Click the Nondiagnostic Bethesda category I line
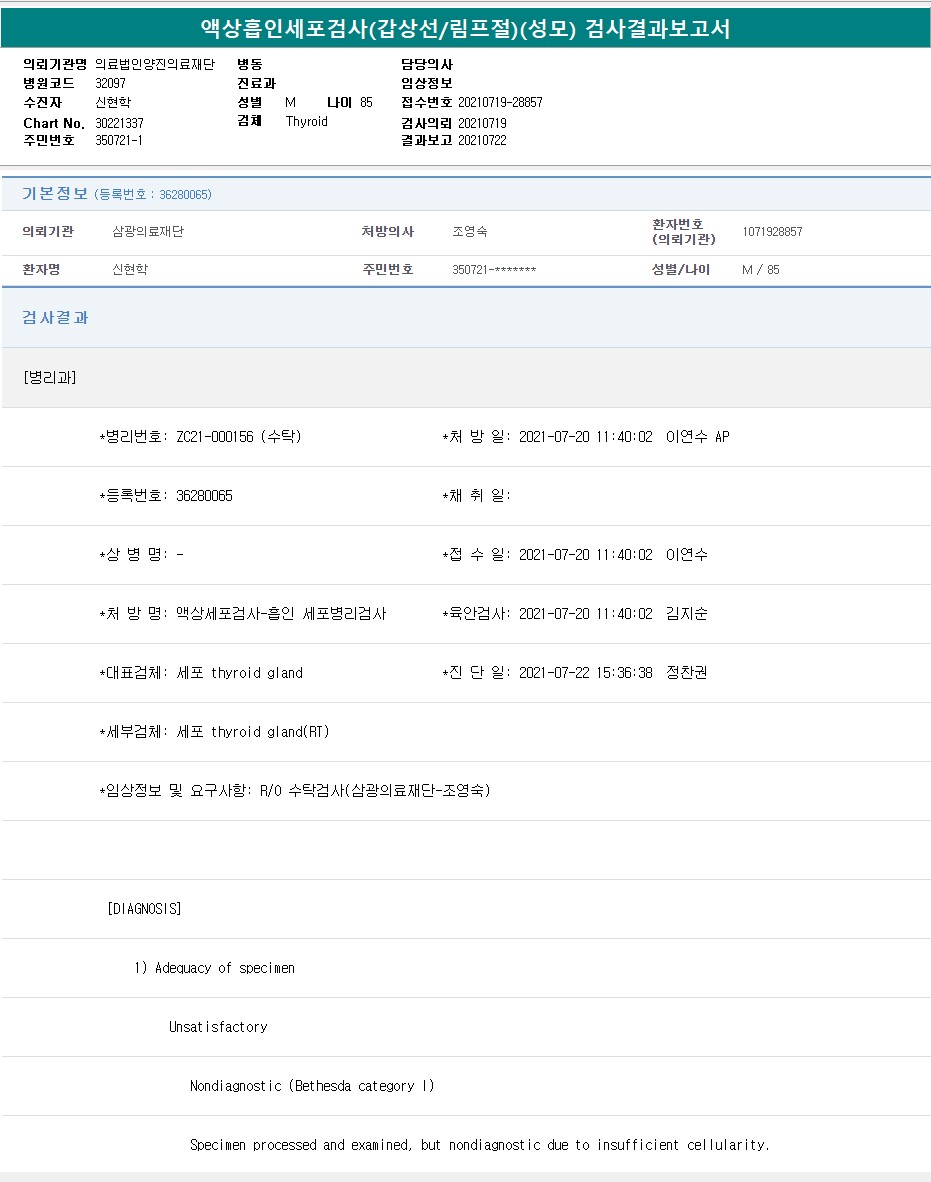This screenshot has width=931, height=1182. point(312,1086)
